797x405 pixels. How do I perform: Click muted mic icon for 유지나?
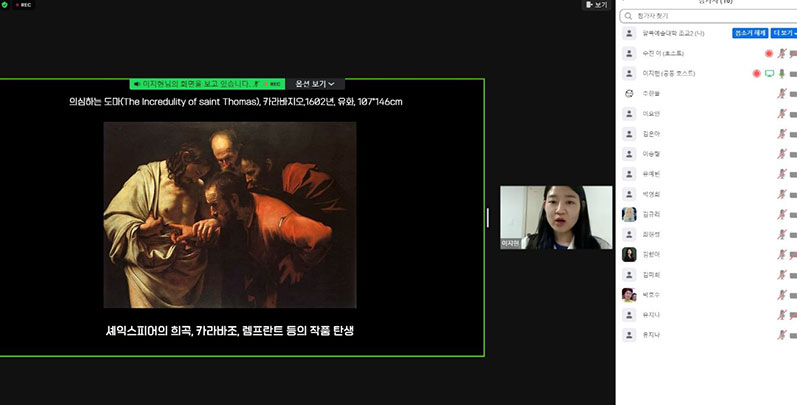(x=782, y=315)
